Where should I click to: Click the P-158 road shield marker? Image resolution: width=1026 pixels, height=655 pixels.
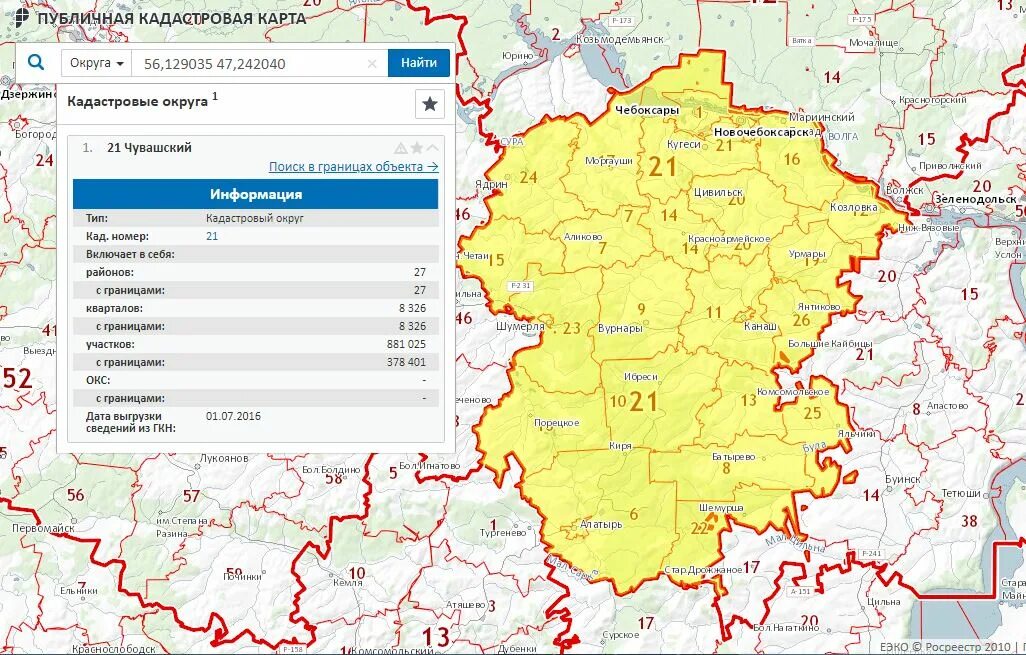point(292,650)
